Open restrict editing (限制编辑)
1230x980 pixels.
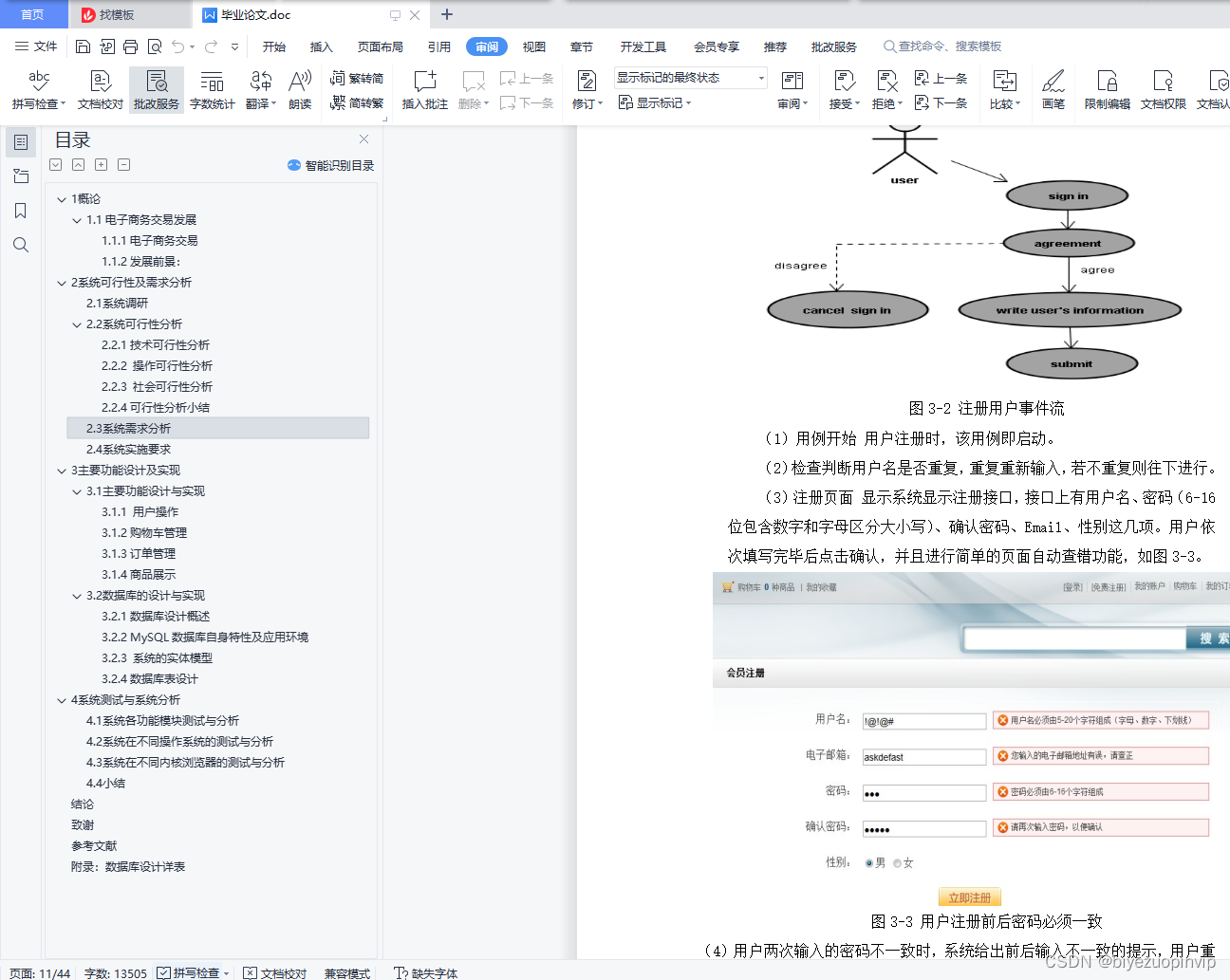point(1107,90)
